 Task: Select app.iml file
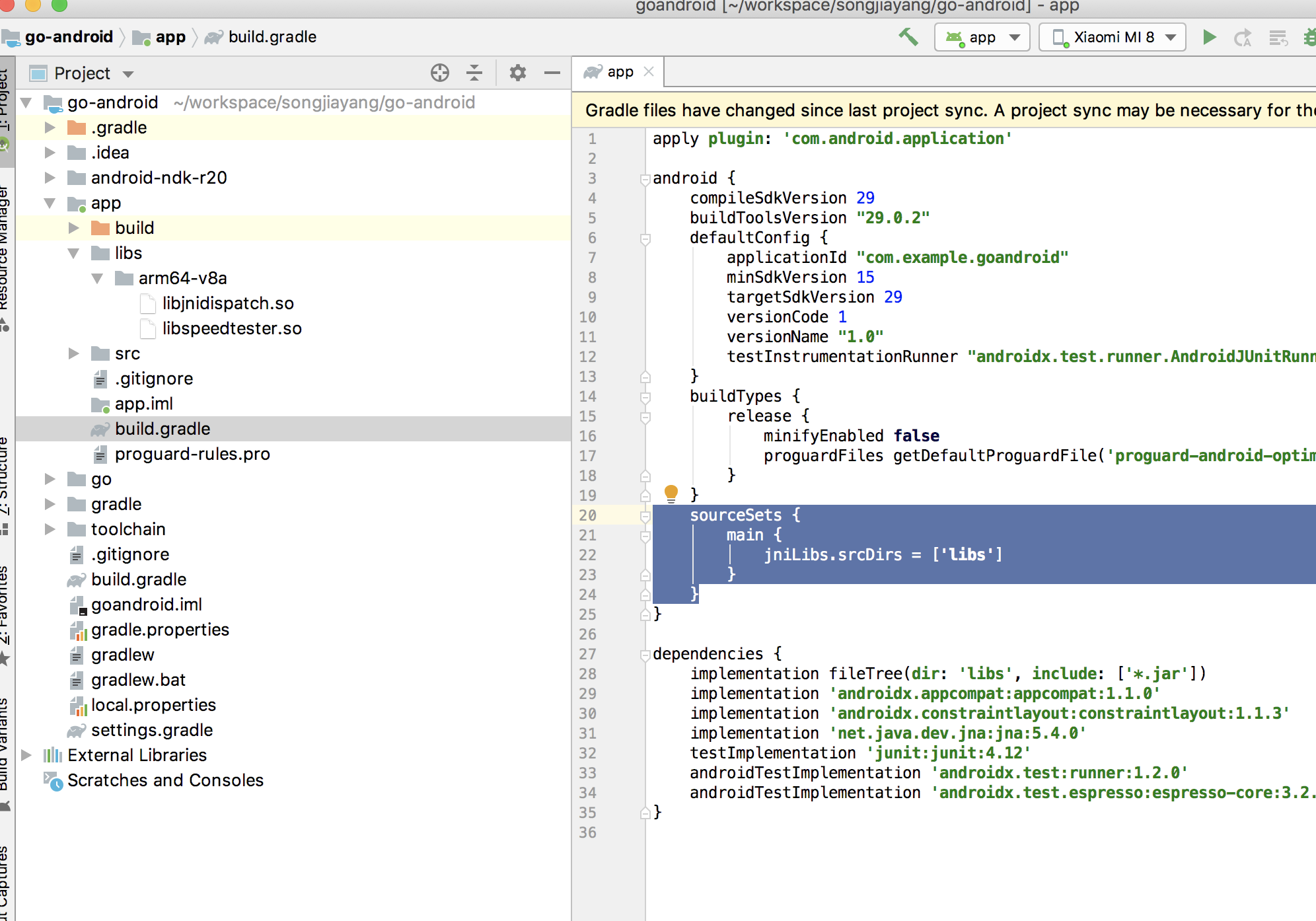coord(143,404)
